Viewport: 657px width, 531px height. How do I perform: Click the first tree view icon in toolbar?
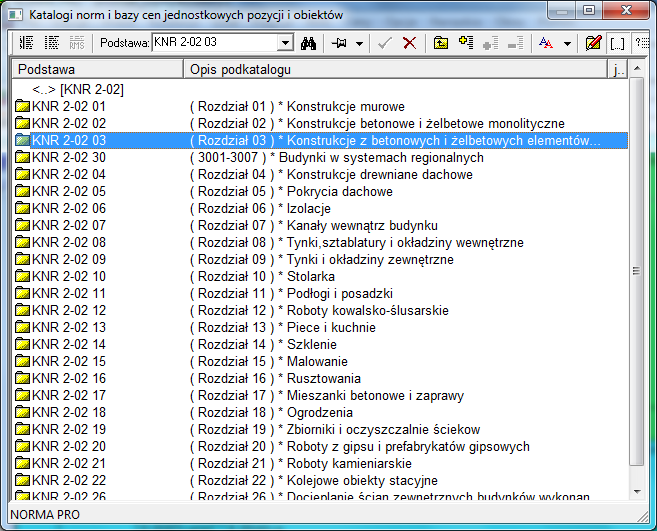(x=26, y=43)
